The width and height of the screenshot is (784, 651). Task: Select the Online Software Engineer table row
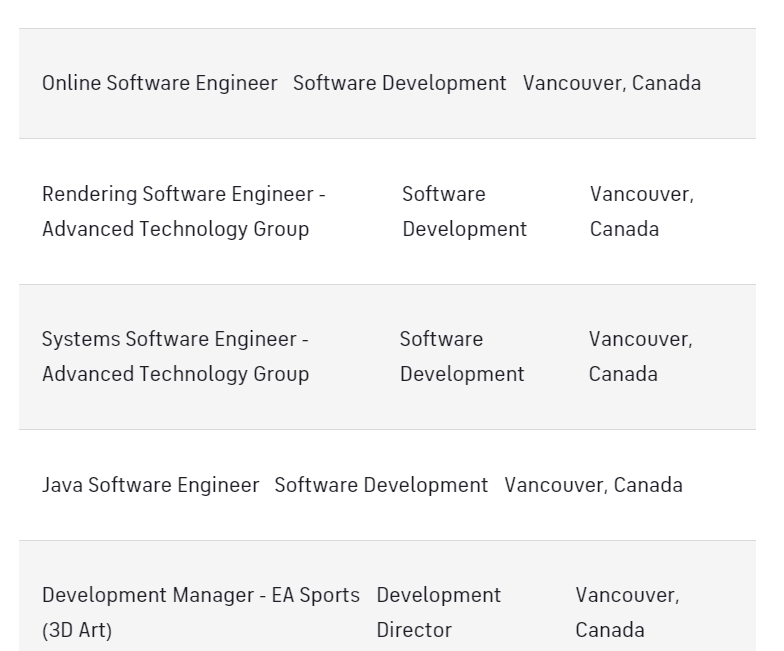coord(388,84)
